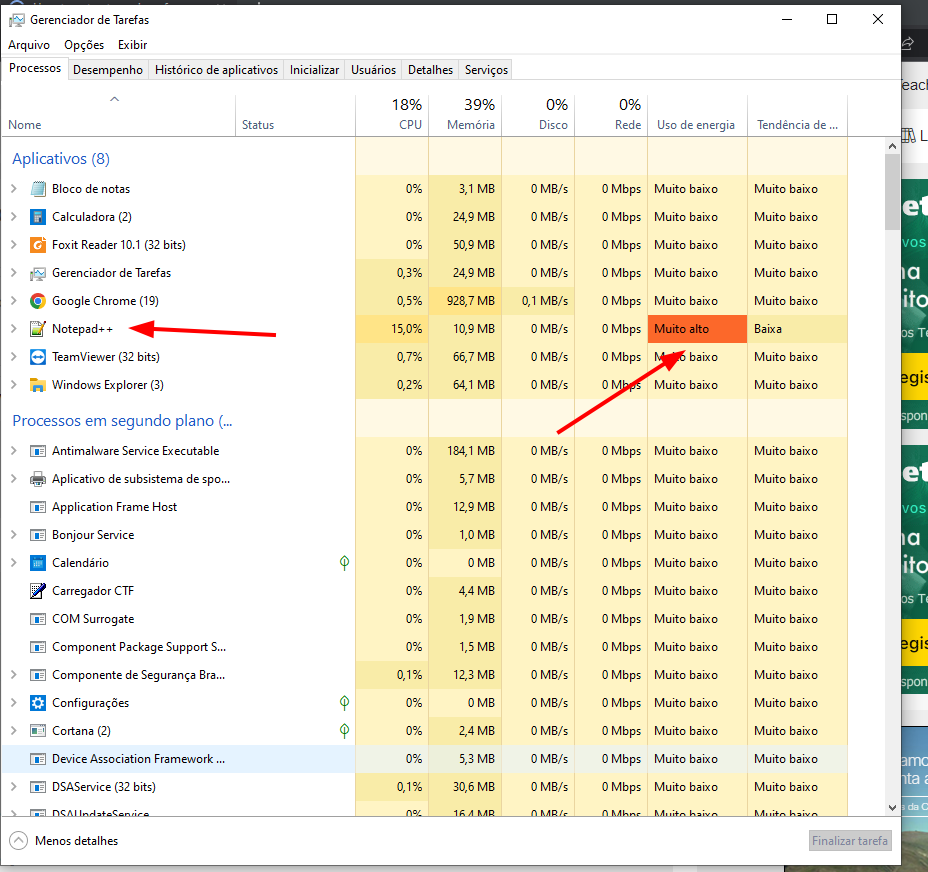Image resolution: width=928 pixels, height=872 pixels.
Task: Expand the Cortana (2) process group
Action: pyautogui.click(x=14, y=731)
